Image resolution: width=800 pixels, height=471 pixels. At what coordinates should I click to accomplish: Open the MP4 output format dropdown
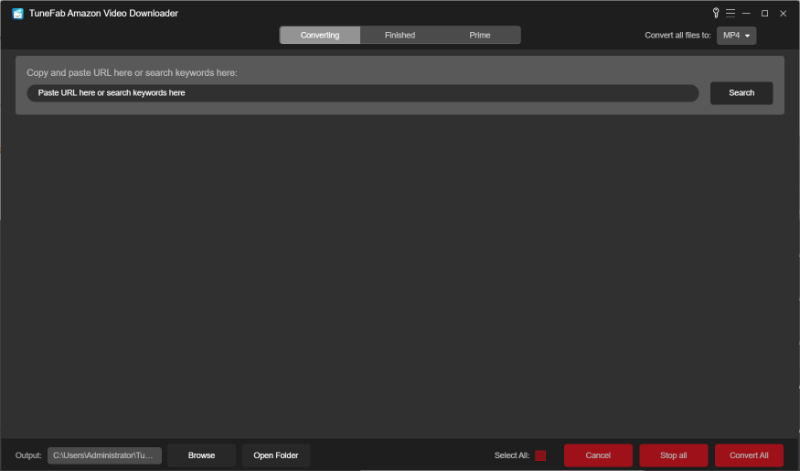[x=736, y=36]
